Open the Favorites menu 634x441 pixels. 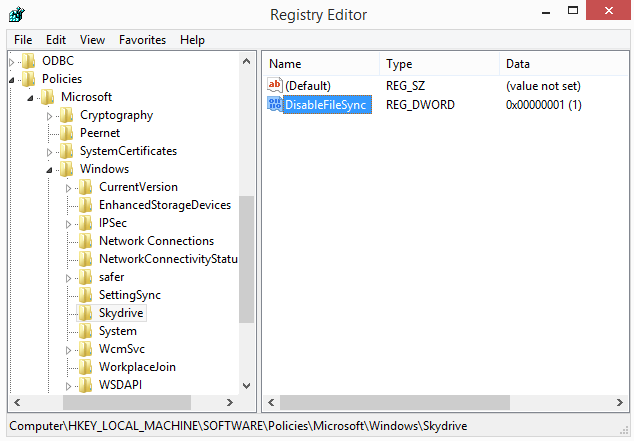[x=142, y=40]
